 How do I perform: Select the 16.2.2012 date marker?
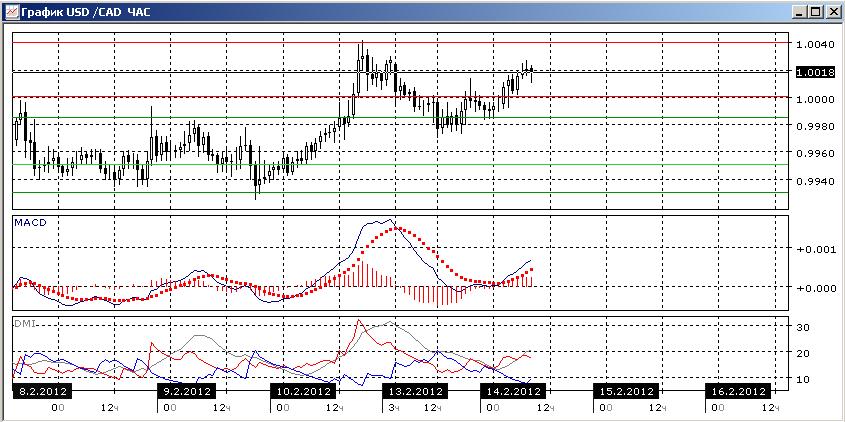[738, 391]
